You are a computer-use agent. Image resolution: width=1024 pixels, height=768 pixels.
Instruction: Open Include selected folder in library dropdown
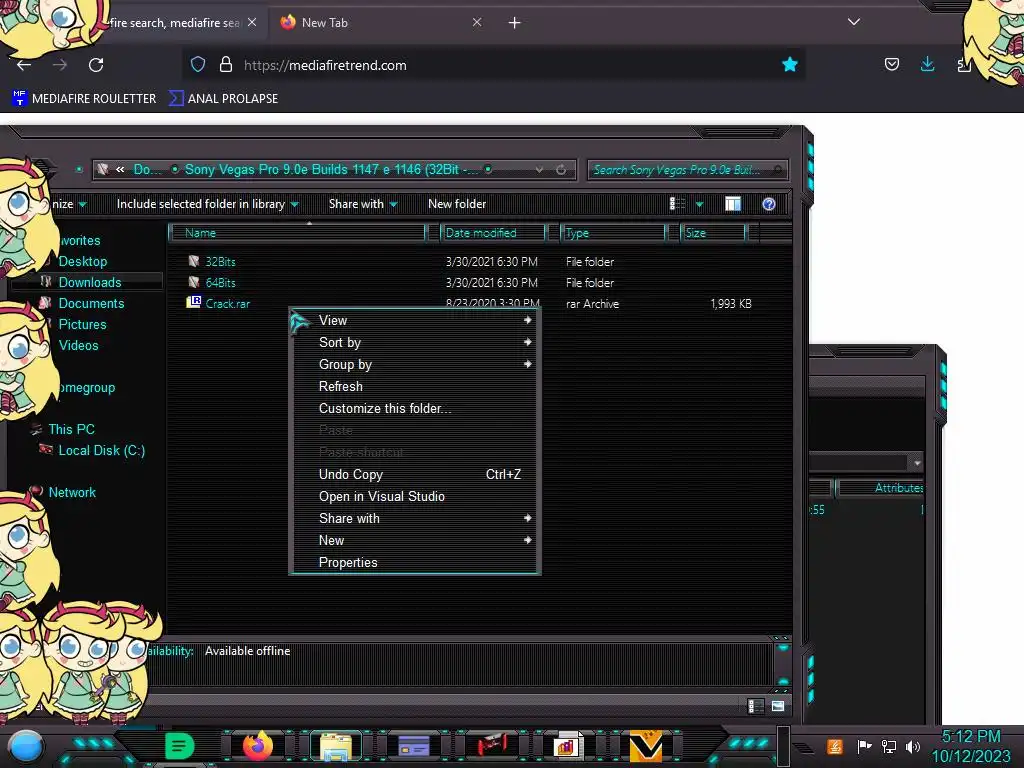(208, 204)
